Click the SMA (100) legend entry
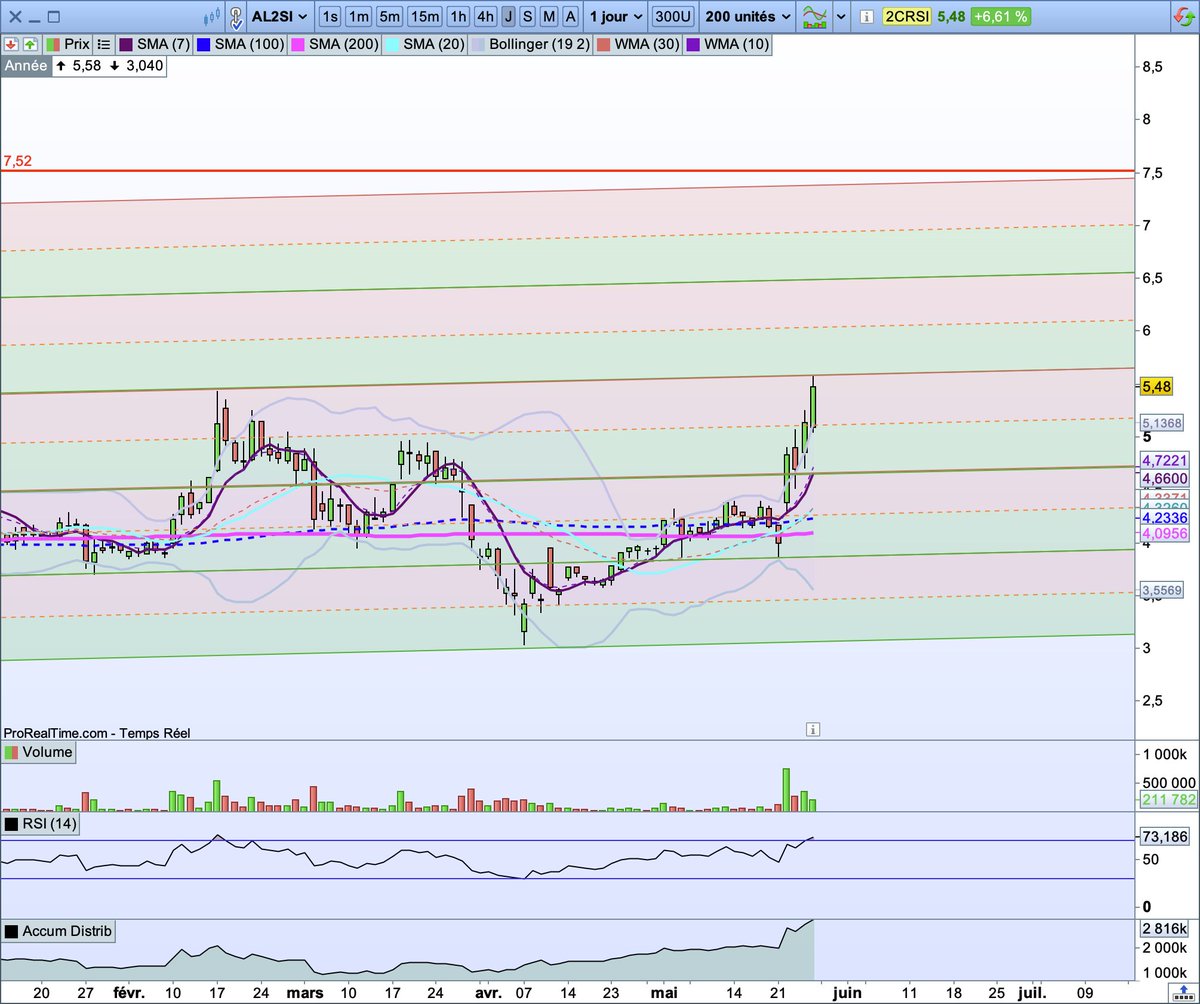The width and height of the screenshot is (1200, 1004). click(x=239, y=45)
